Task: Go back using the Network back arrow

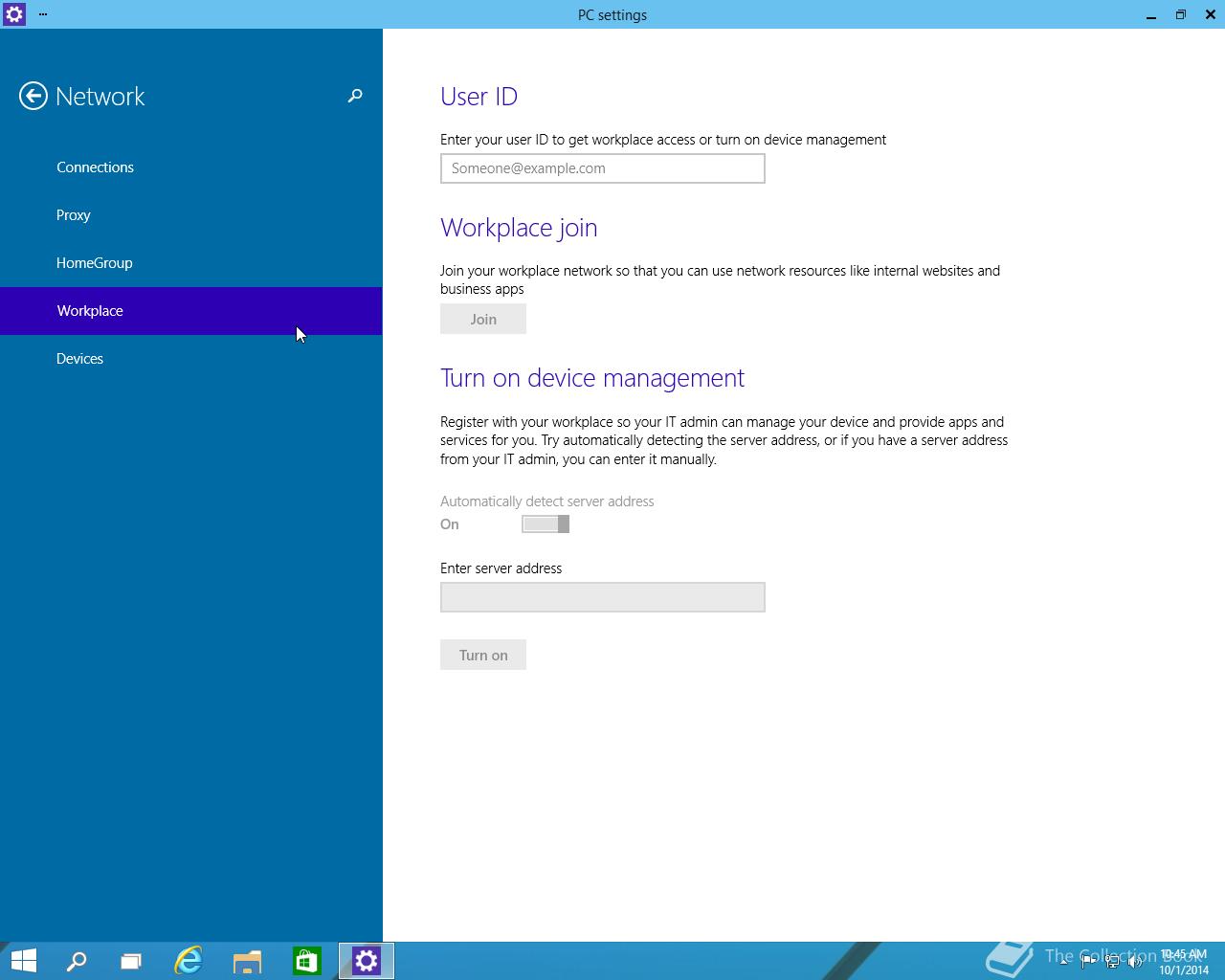Action: 33,96
